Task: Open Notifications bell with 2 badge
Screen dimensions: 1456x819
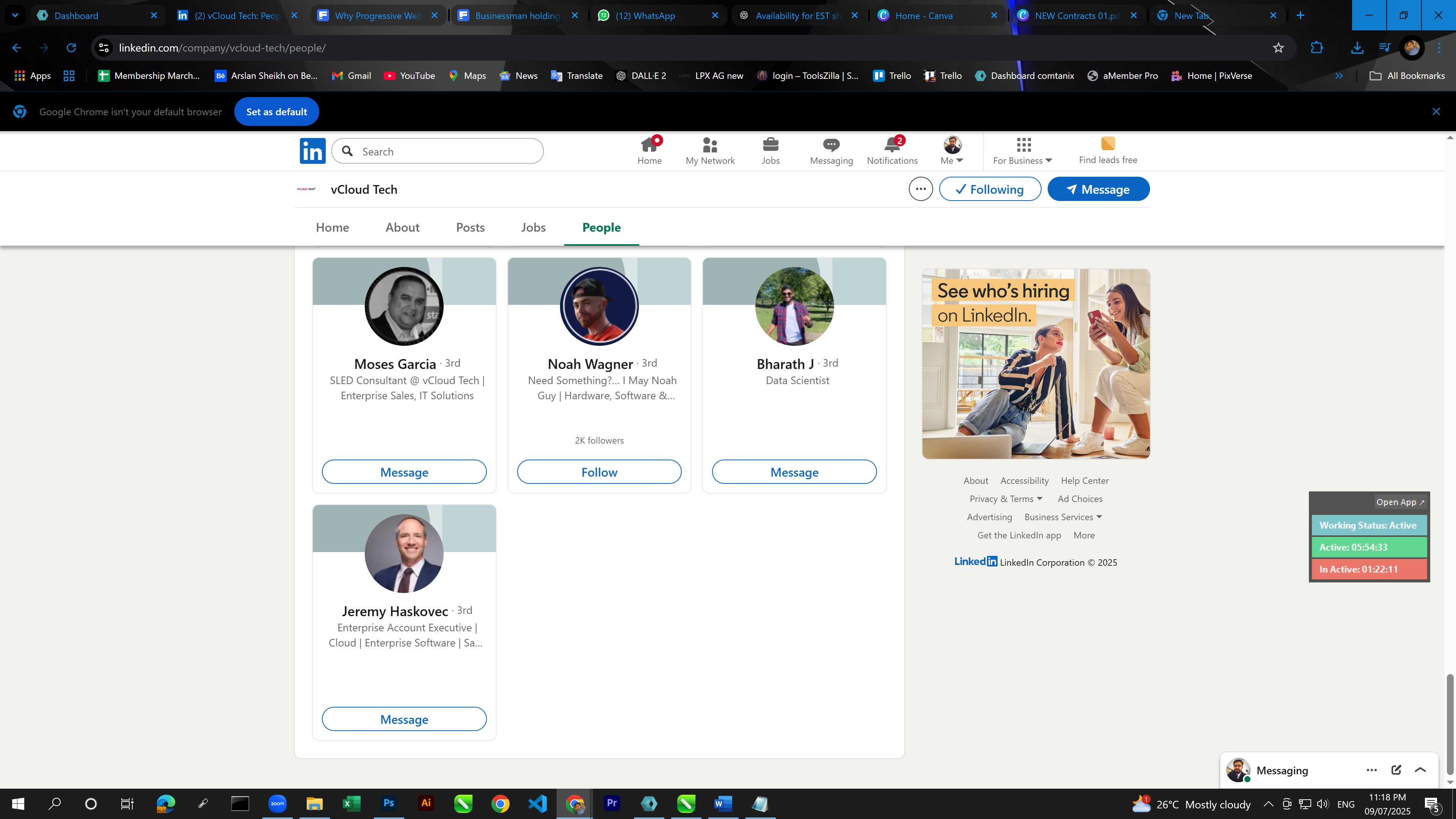Action: pyautogui.click(x=892, y=151)
